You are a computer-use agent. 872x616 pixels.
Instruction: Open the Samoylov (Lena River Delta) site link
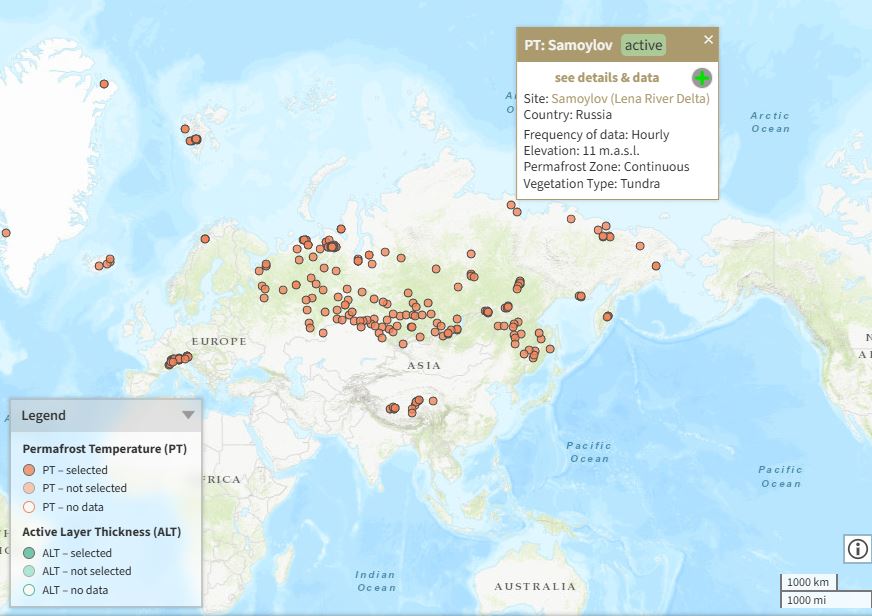(x=630, y=98)
